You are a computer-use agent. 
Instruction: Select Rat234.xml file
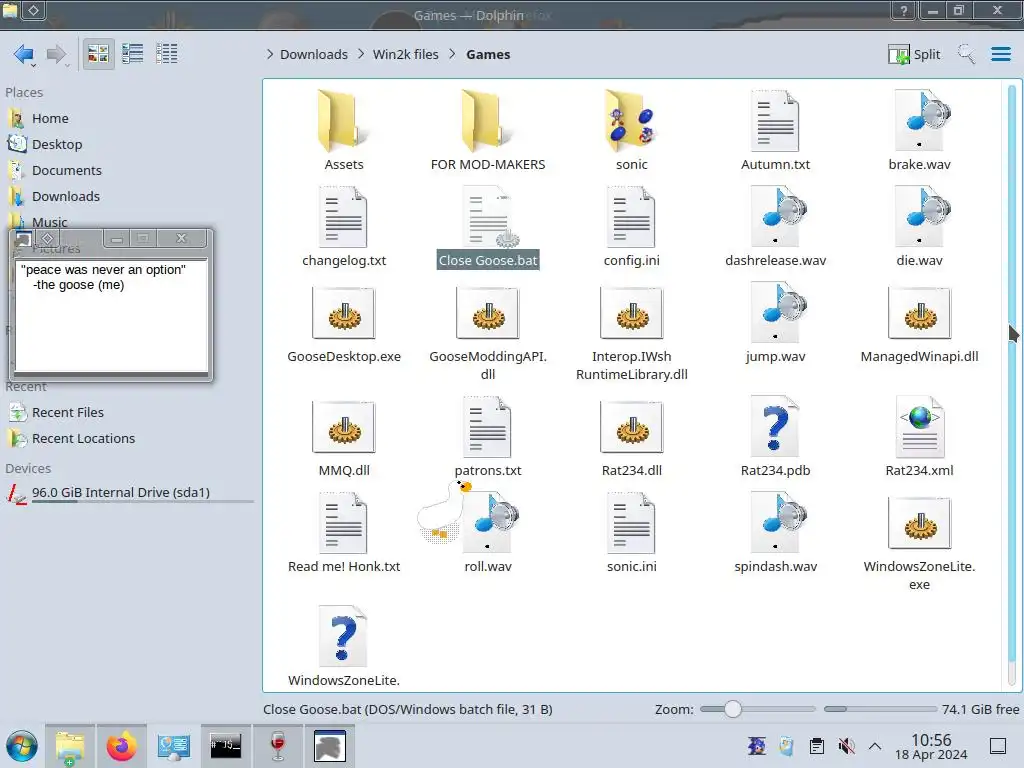[x=919, y=437]
